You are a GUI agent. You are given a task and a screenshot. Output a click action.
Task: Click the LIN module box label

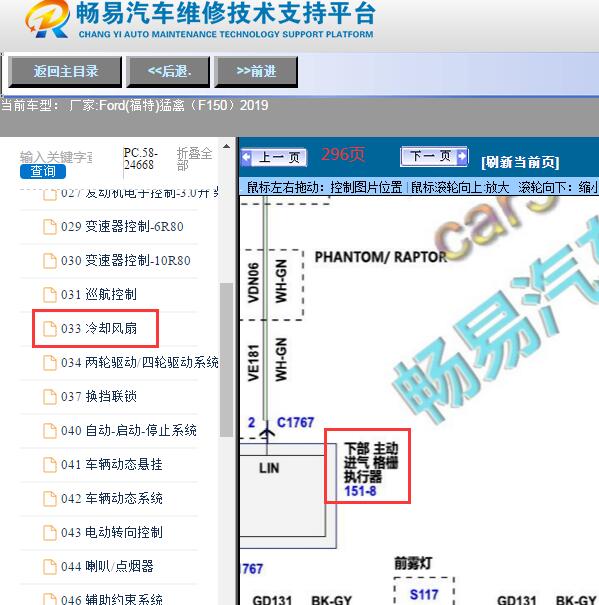[x=269, y=468]
